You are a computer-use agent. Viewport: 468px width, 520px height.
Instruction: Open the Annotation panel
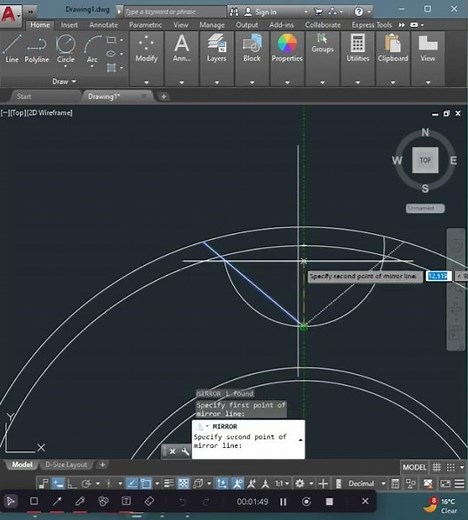tap(182, 59)
